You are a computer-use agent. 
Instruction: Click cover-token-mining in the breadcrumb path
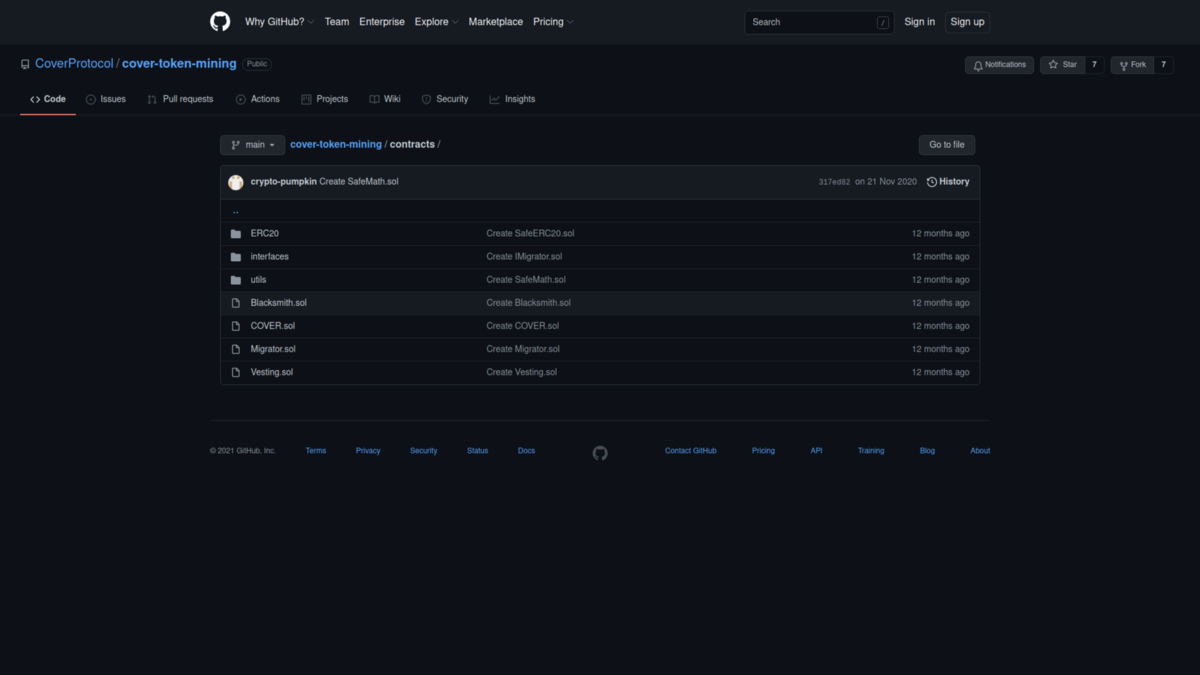click(x=336, y=145)
